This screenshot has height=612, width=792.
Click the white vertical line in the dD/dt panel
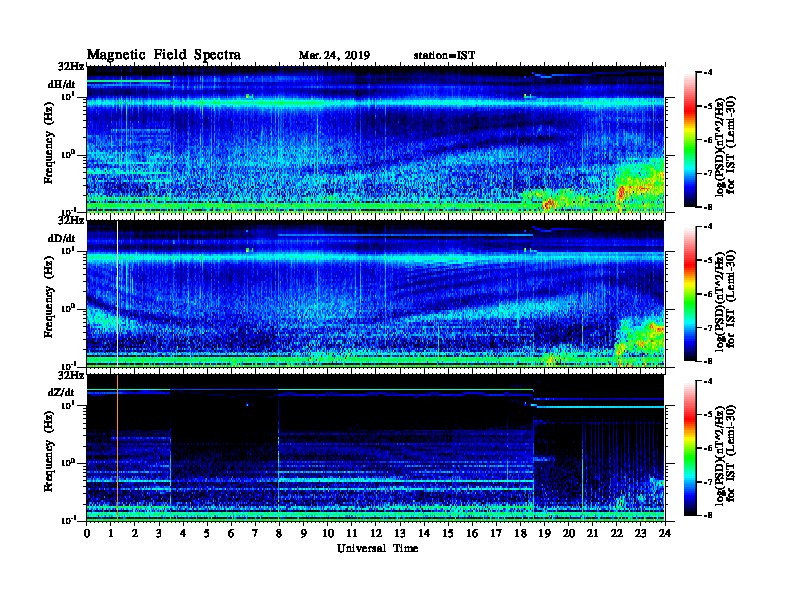coord(117,294)
